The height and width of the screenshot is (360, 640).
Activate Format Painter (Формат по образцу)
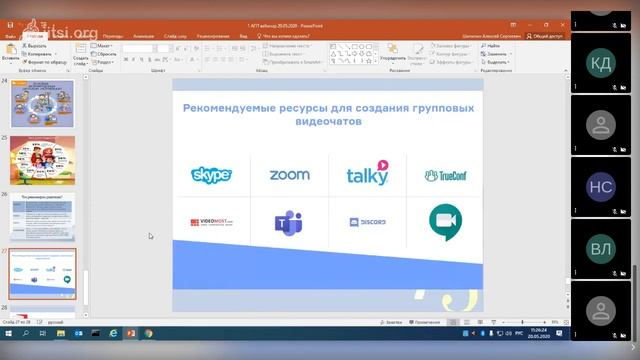[44, 62]
